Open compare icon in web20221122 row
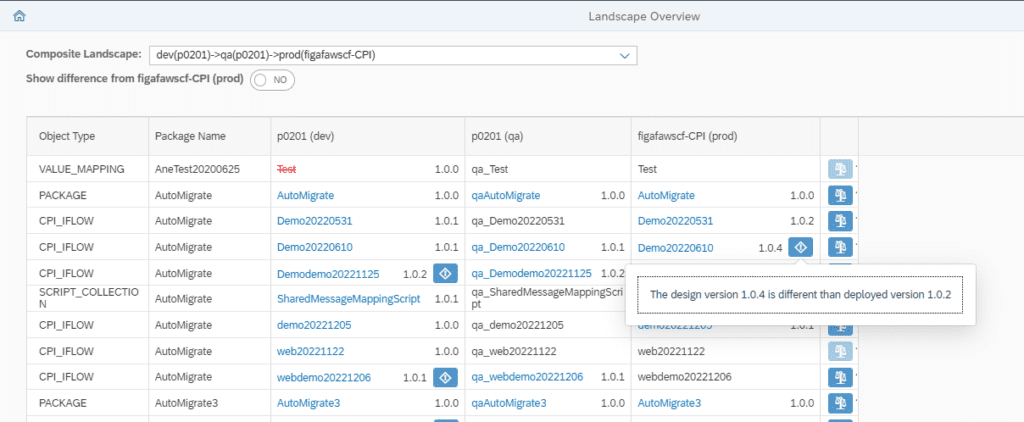The width and height of the screenshot is (1024, 422). 840,351
